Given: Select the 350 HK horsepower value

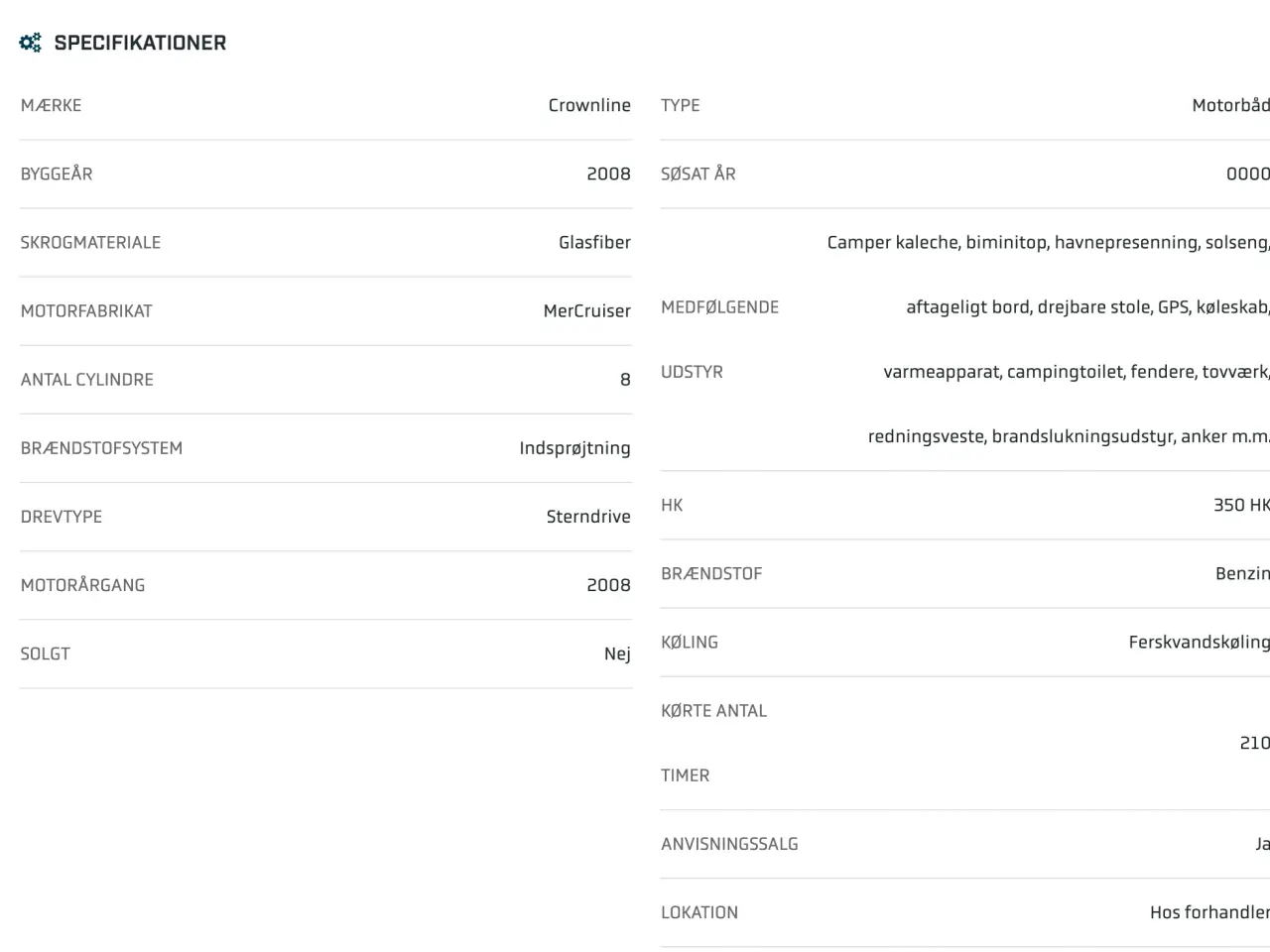Looking at the screenshot, I should (1241, 505).
